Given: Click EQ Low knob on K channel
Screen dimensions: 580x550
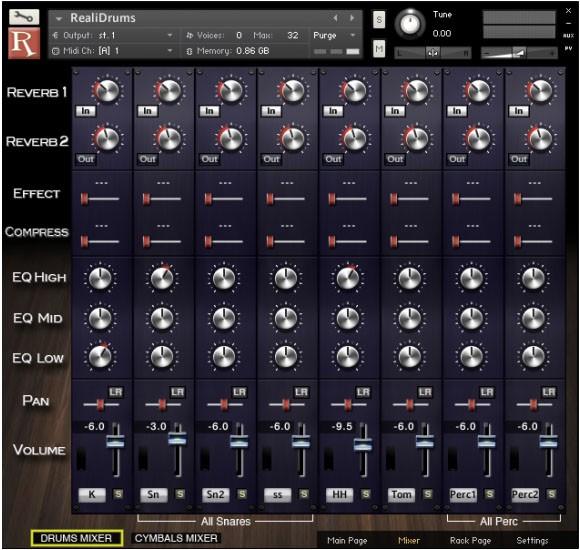Looking at the screenshot, I should click(100, 357).
